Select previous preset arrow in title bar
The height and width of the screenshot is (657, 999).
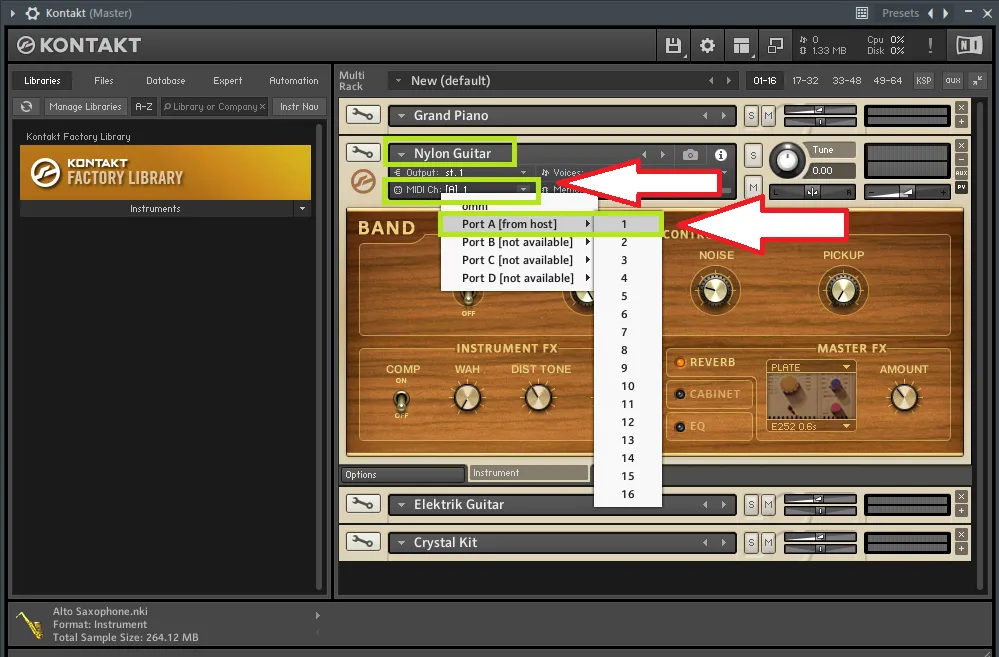930,13
